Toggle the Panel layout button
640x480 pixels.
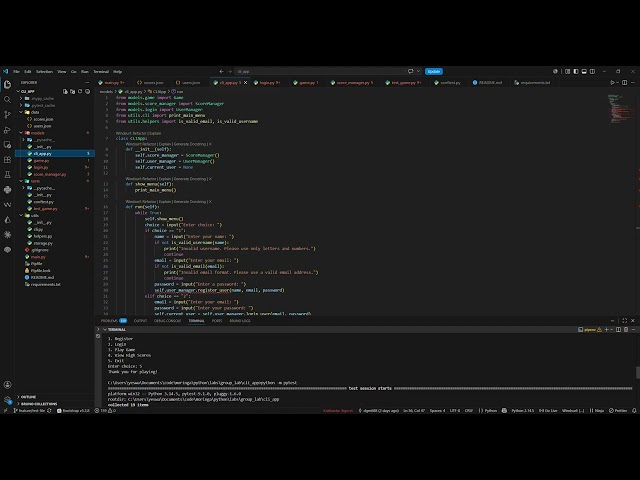[584, 71]
